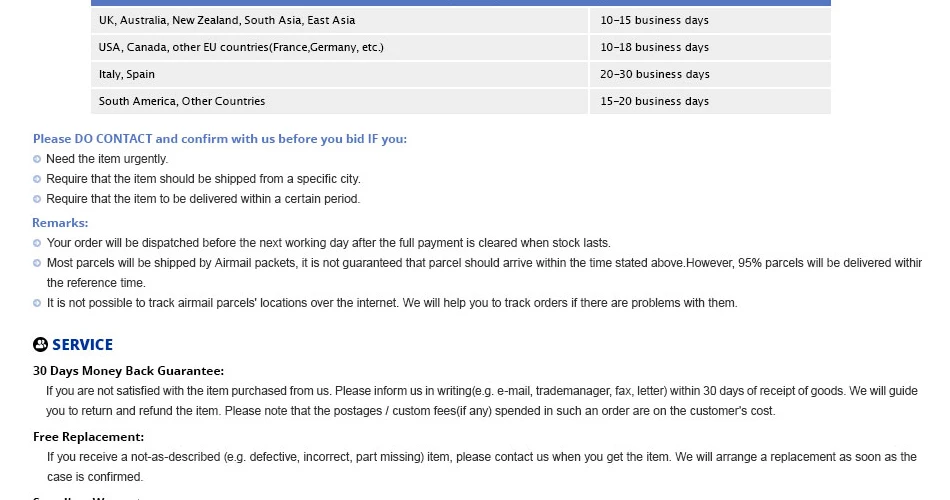The height and width of the screenshot is (500, 950).
Task: Click bullet icon beside 'It is not possible to track'
Action: coord(37,303)
